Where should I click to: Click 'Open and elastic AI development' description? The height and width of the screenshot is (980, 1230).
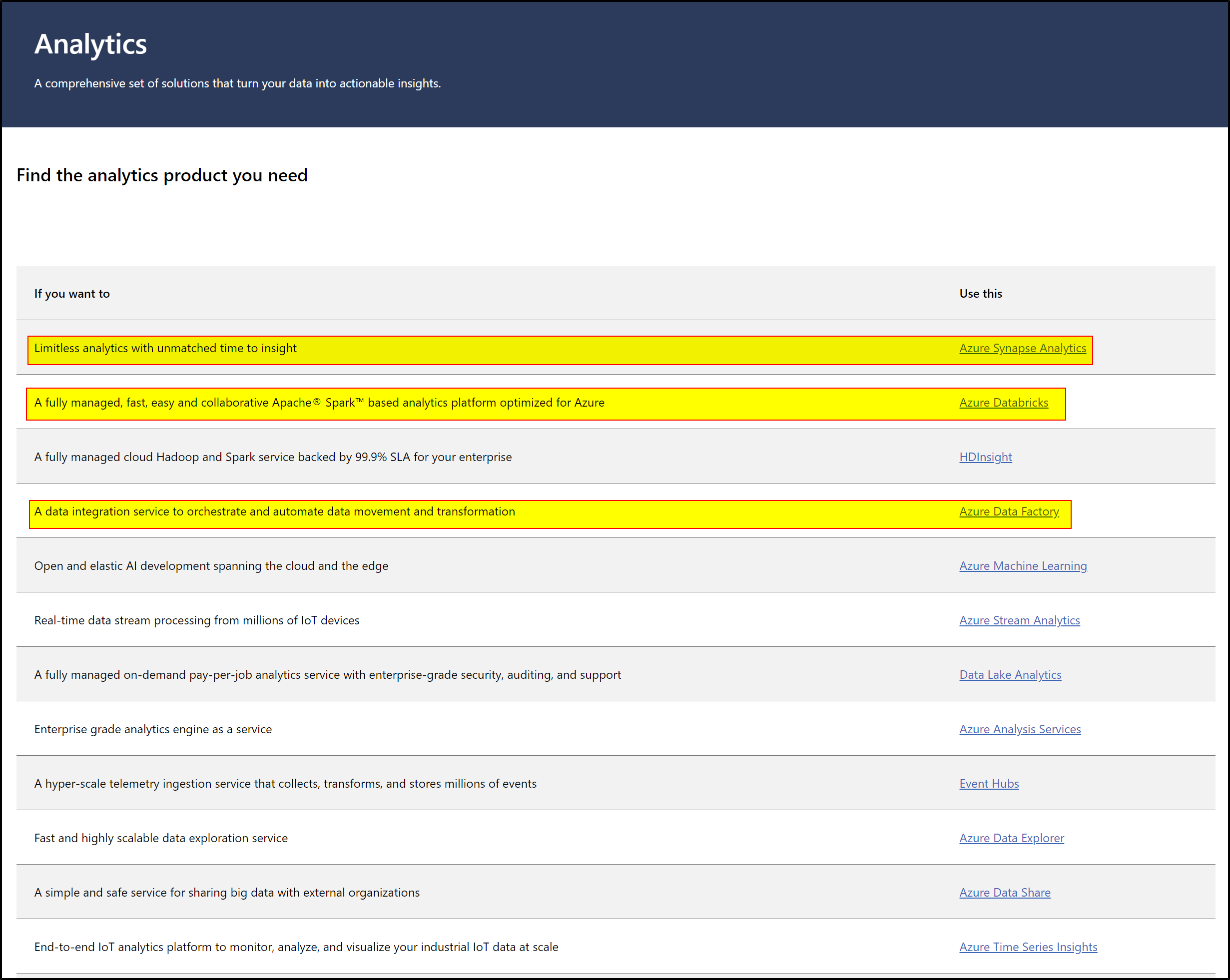[x=211, y=566]
